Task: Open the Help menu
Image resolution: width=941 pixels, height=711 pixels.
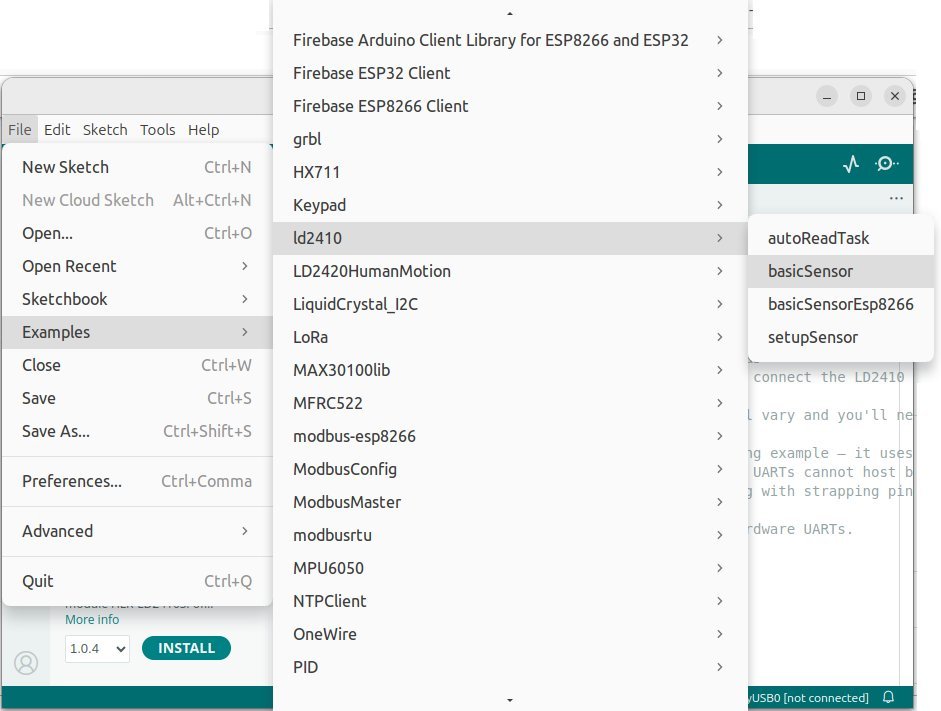Action: point(203,130)
